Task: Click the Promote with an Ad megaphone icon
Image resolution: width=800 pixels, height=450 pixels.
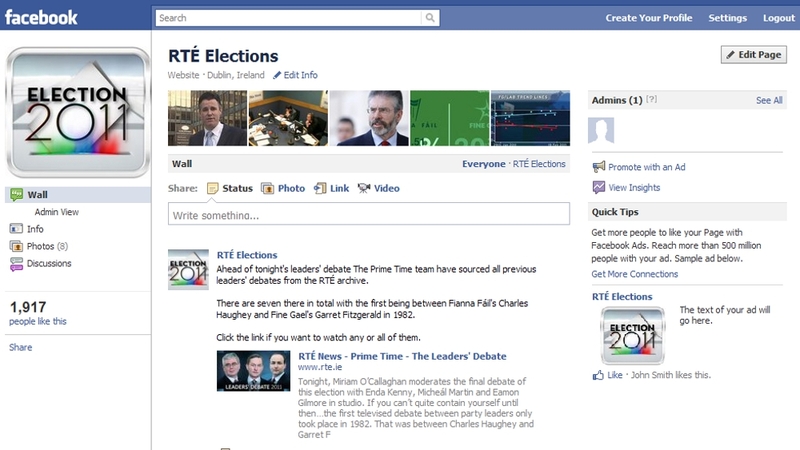Action: tap(598, 167)
